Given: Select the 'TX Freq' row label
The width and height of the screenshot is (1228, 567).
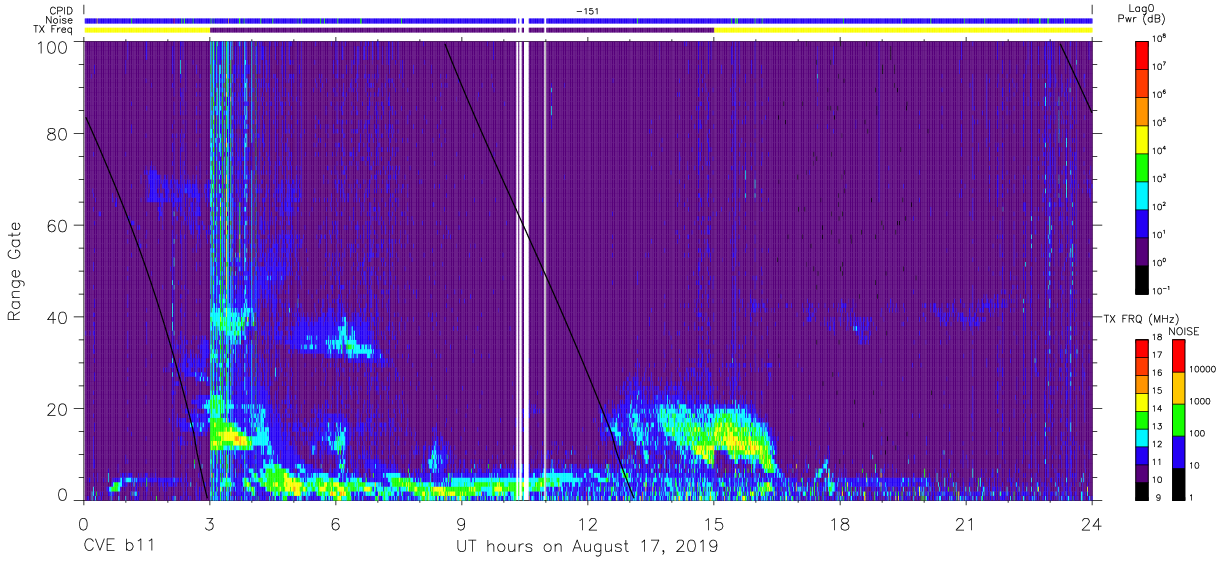Looking at the screenshot, I should (x=53, y=30).
